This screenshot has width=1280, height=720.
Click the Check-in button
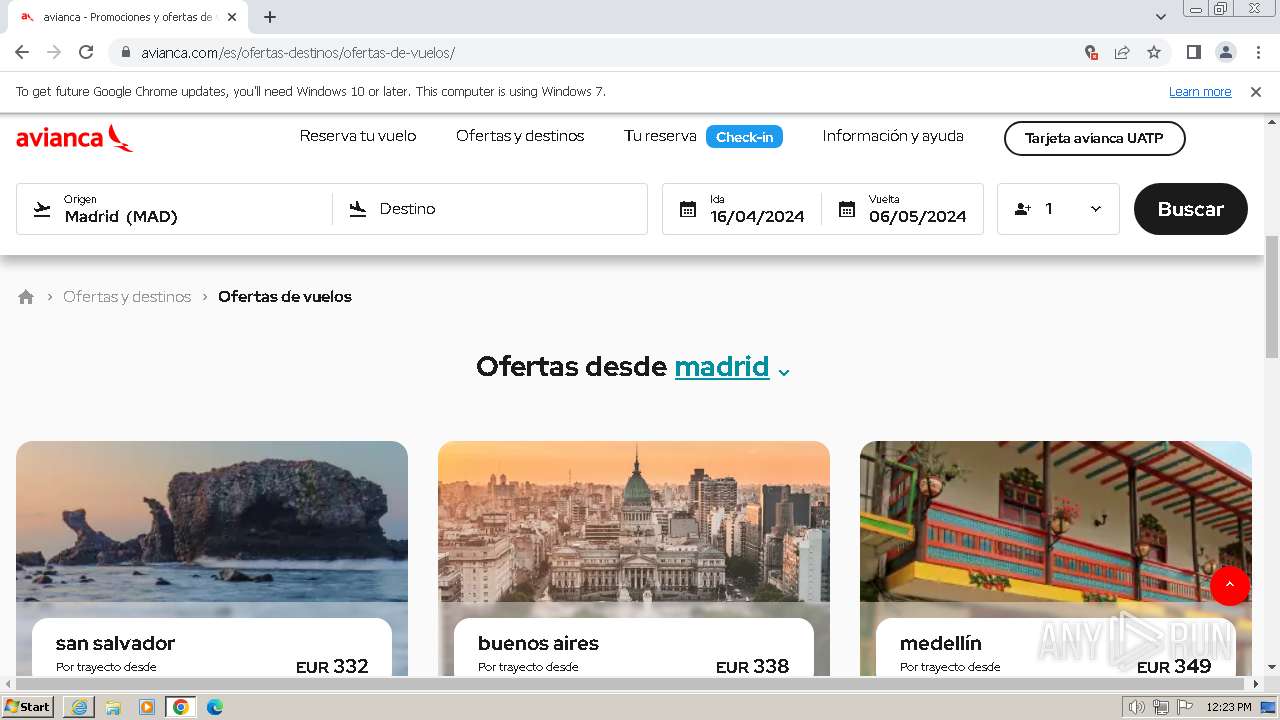pos(744,137)
